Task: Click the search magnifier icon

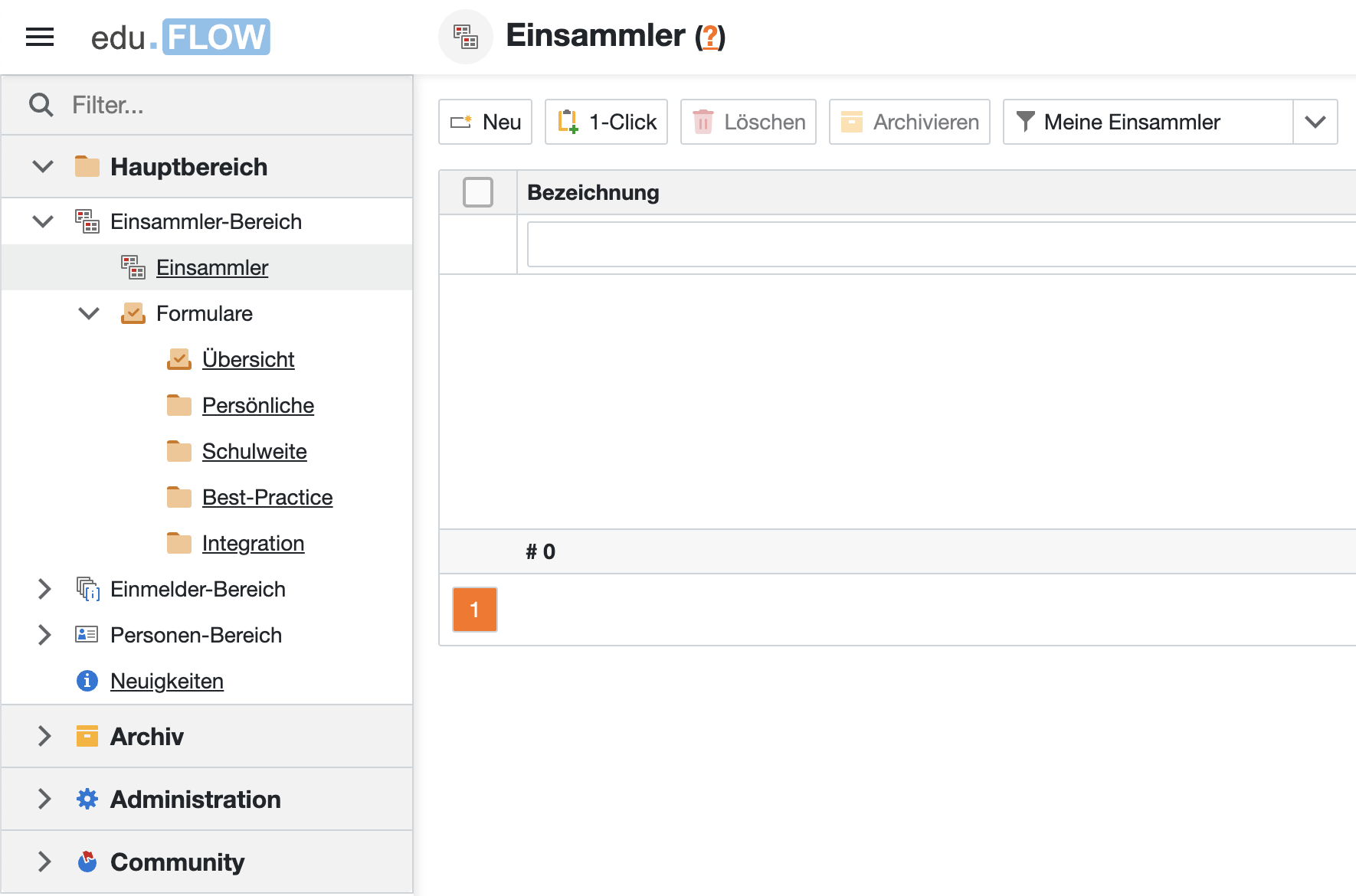Action: [x=41, y=105]
